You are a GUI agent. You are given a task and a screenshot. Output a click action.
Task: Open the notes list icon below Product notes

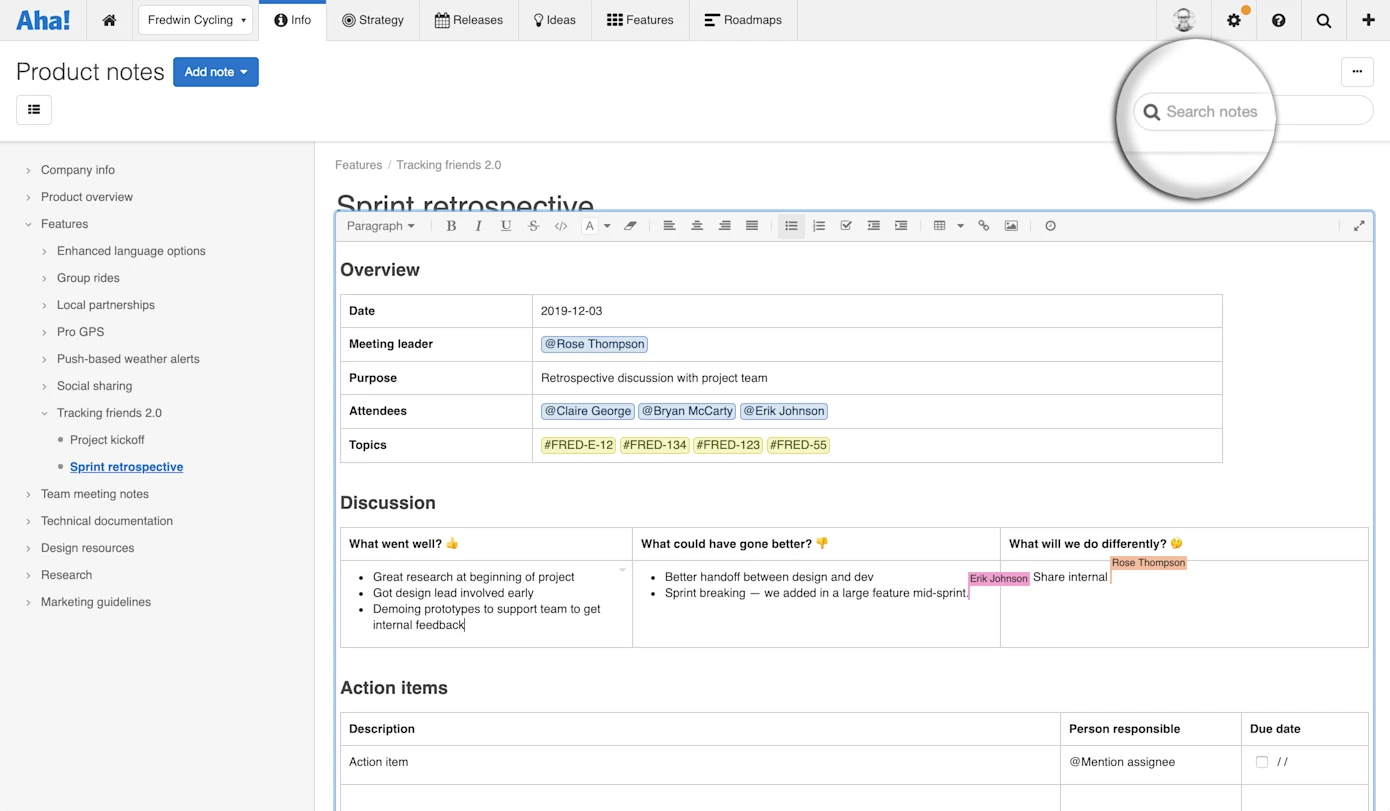pyautogui.click(x=33, y=110)
